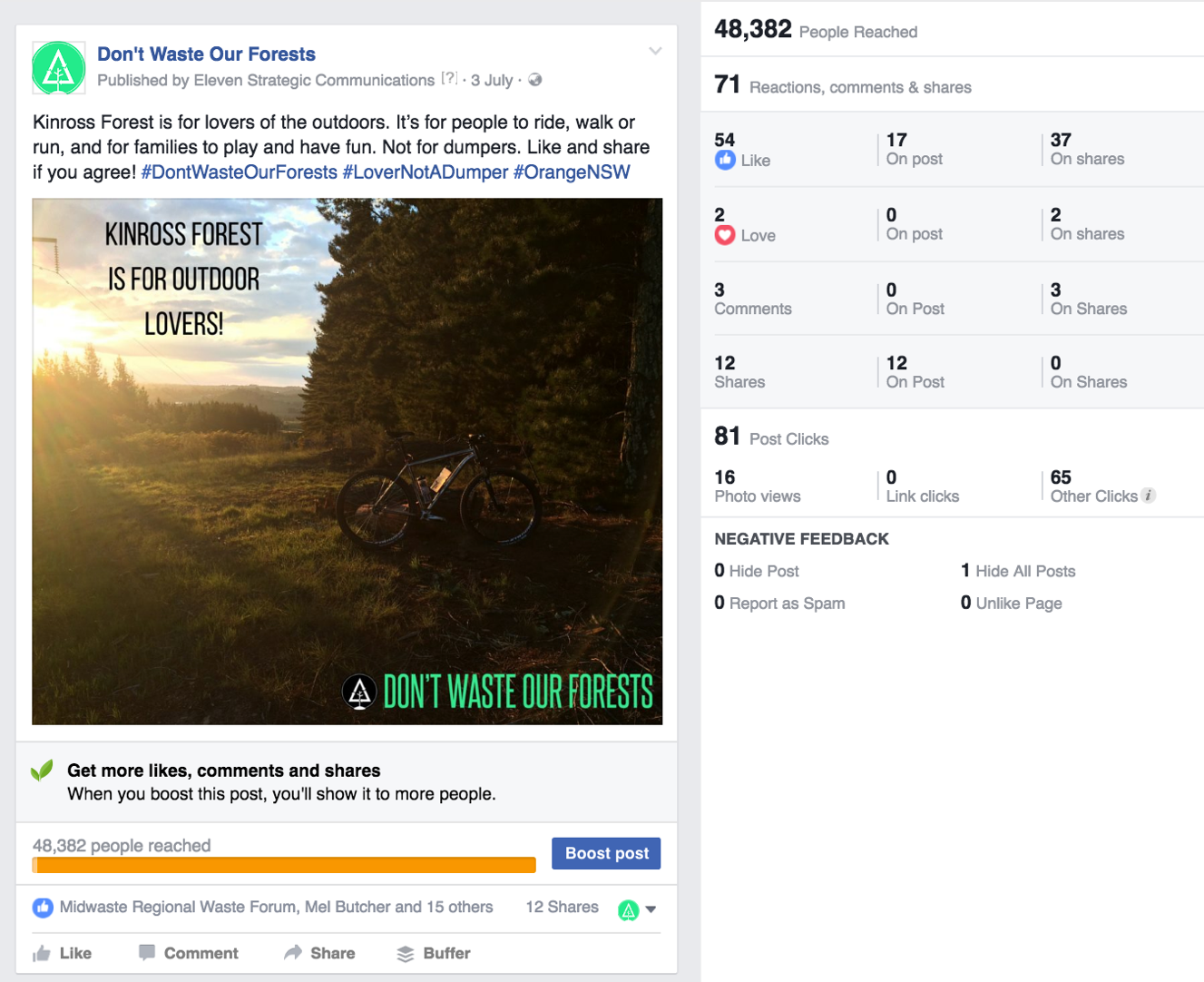Click the #DontWasteOurForests hashtag

click(x=240, y=172)
